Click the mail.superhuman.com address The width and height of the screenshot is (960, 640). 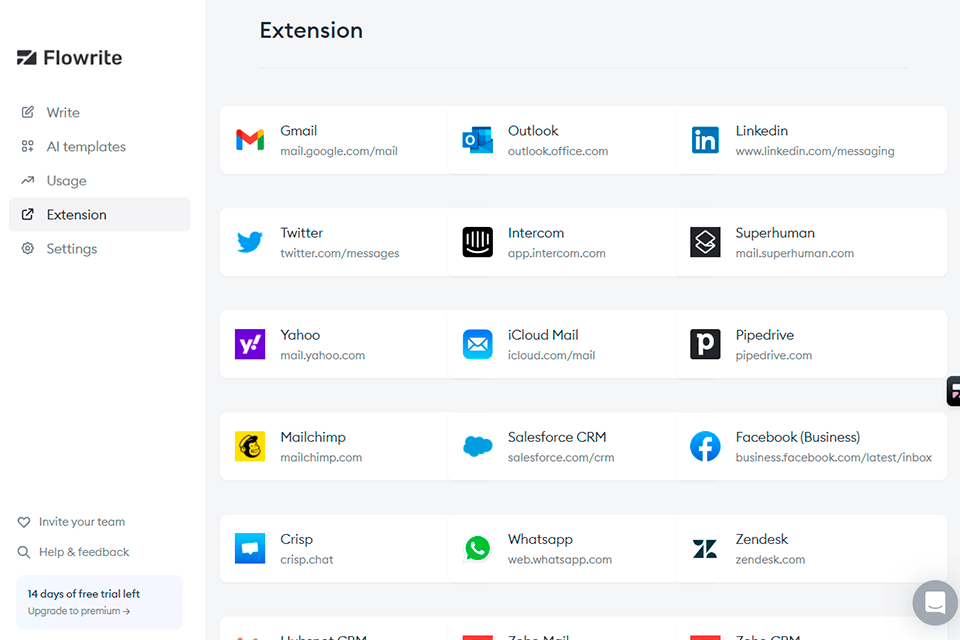tap(795, 254)
